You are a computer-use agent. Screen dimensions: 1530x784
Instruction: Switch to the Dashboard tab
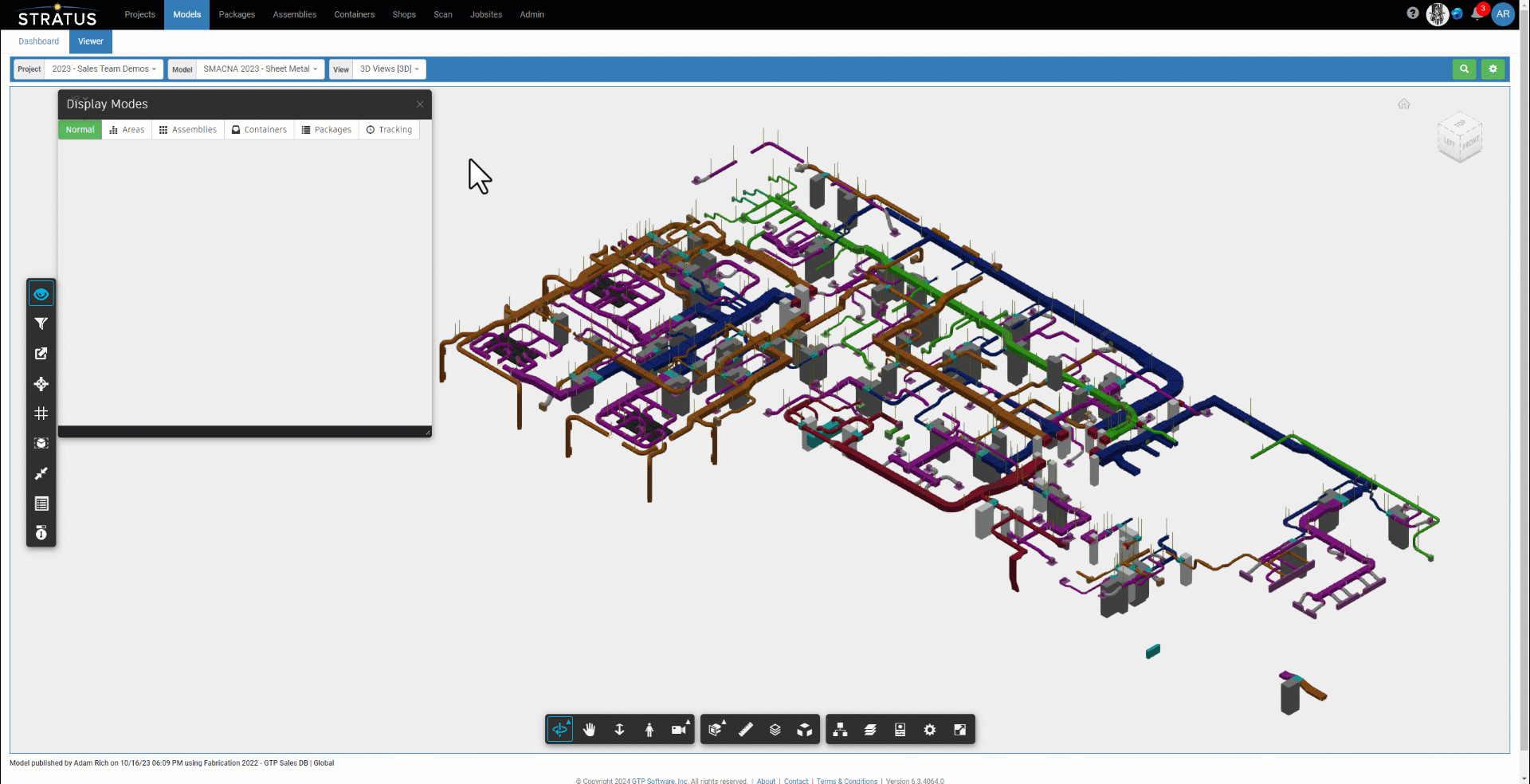[39, 41]
